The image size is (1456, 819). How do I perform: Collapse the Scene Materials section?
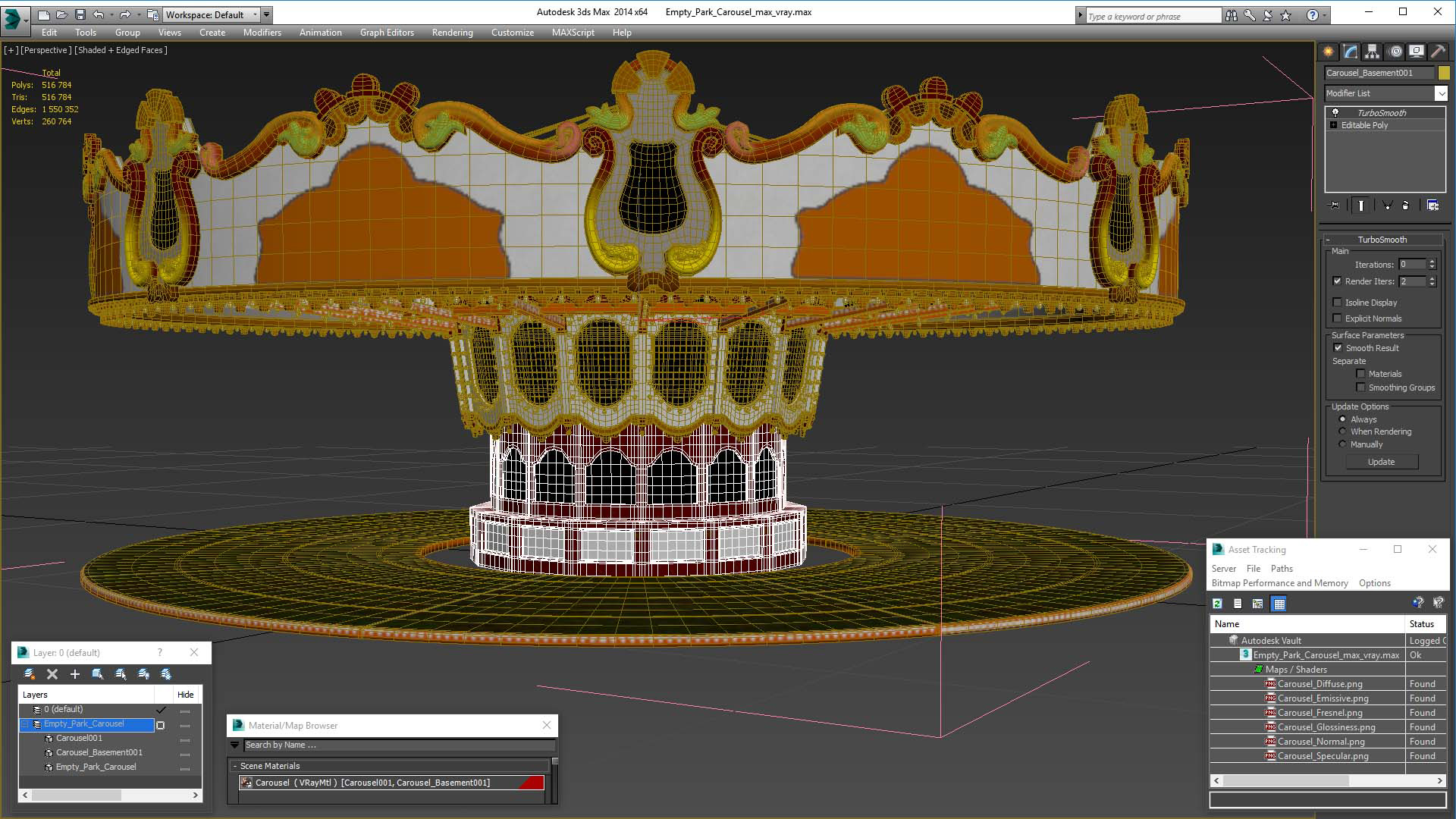(x=235, y=766)
